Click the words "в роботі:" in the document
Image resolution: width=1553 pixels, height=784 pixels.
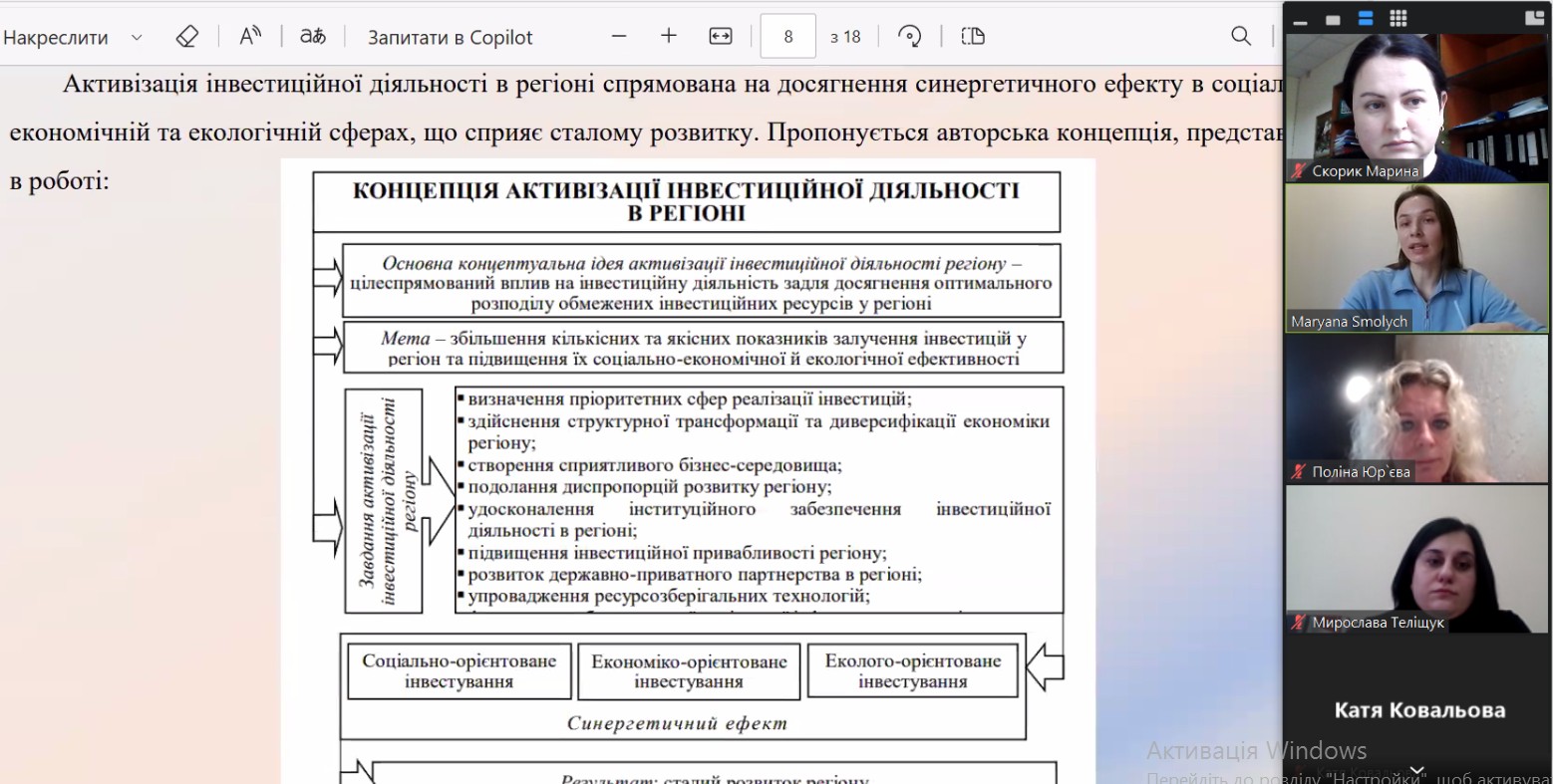(59, 182)
